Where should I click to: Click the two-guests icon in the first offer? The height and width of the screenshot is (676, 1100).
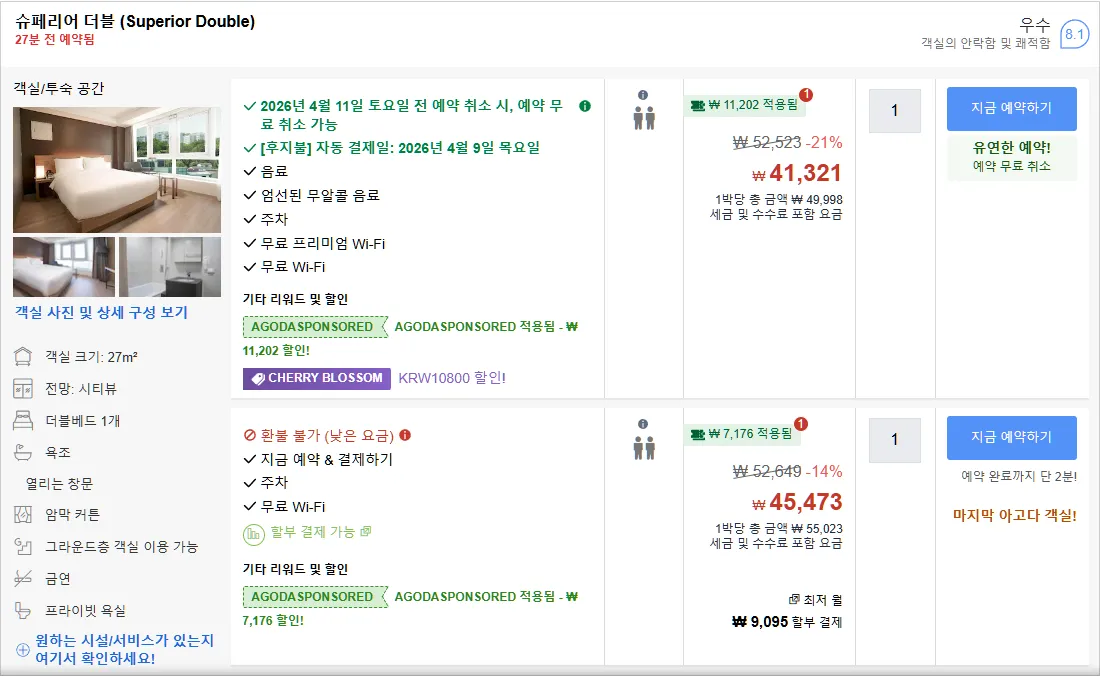[x=644, y=118]
